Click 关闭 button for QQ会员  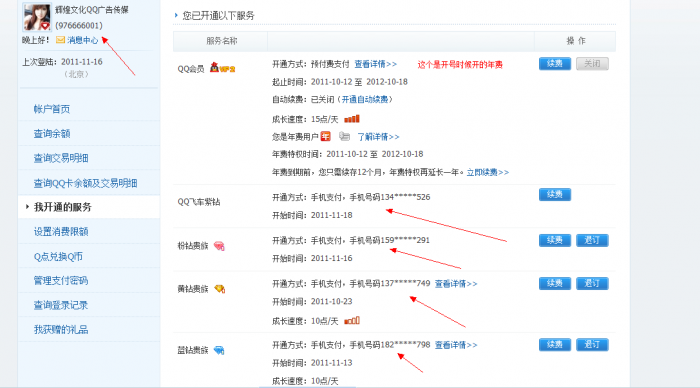[x=592, y=64]
